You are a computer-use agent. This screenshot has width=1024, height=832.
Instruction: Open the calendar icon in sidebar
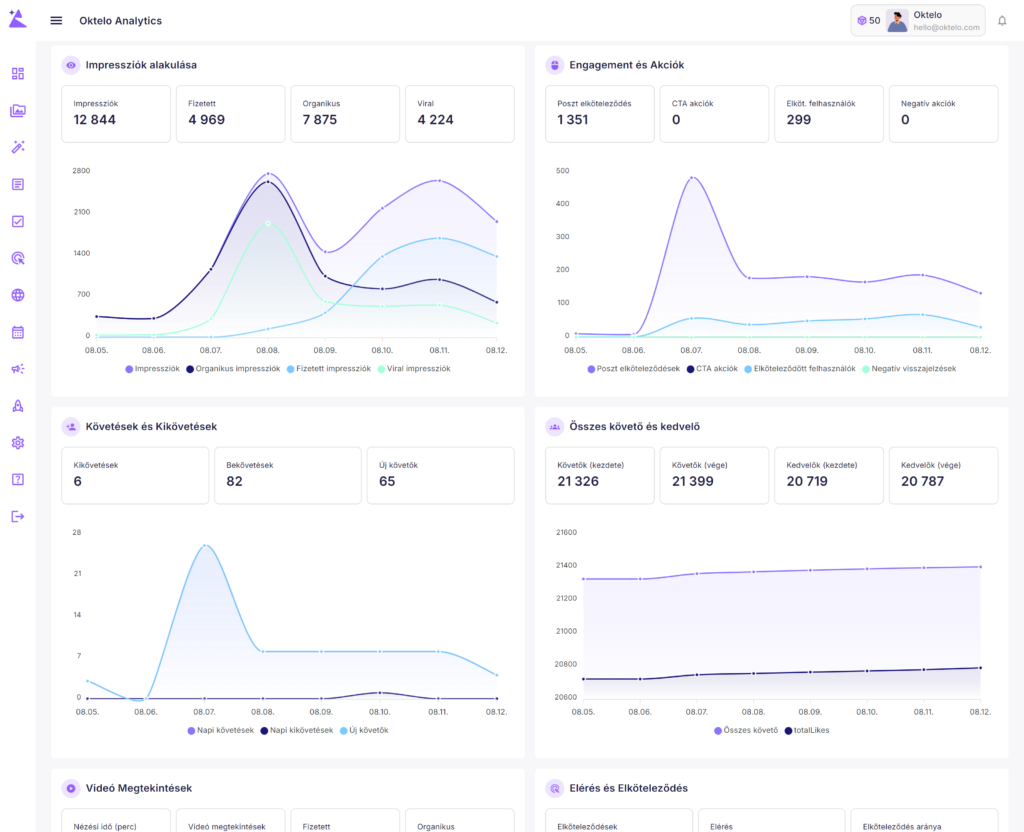17,332
